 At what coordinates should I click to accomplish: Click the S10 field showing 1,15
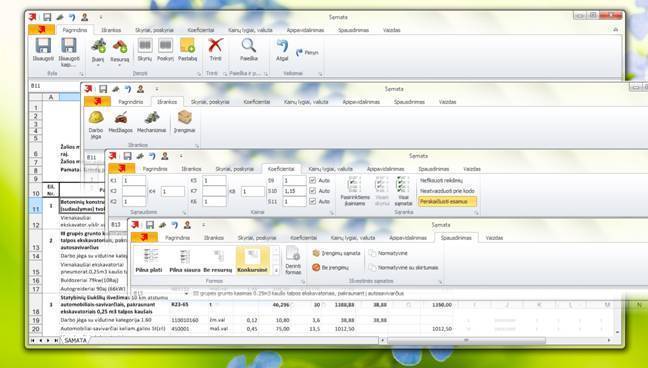pos(294,191)
